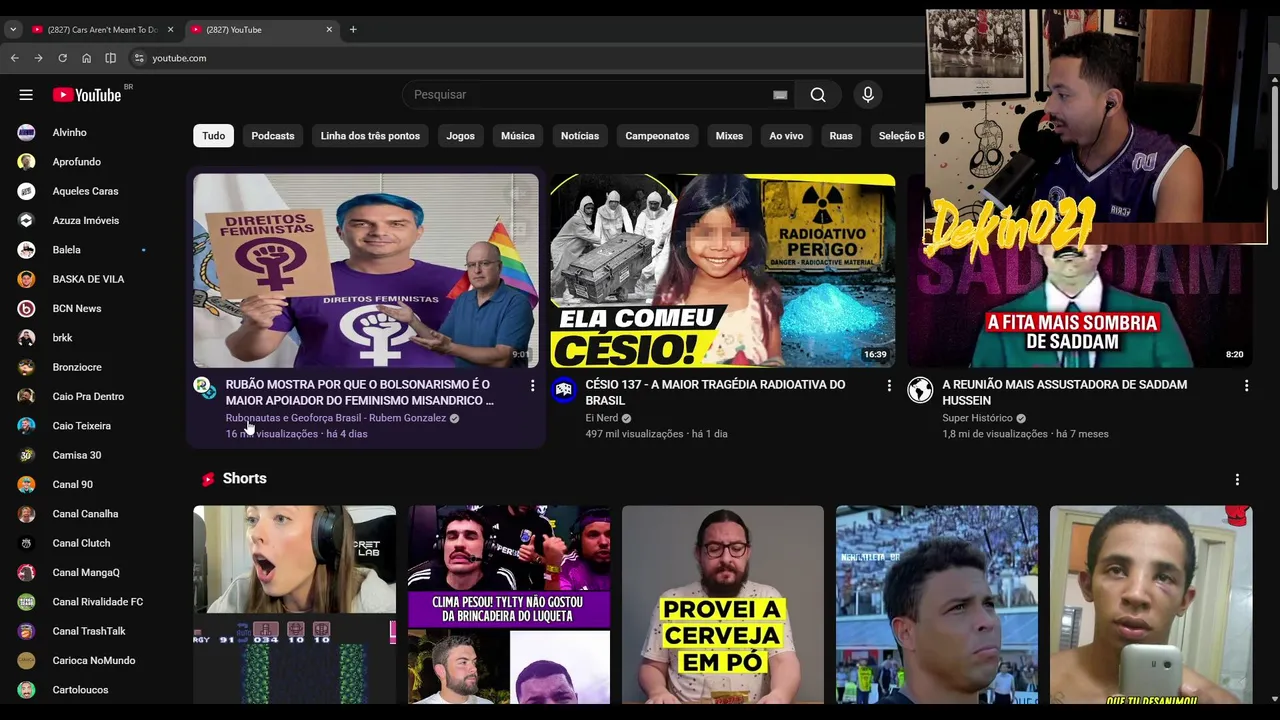Open Alvinho channel avatar in sidebar
Viewport: 1280px width, 720px height.
point(27,133)
